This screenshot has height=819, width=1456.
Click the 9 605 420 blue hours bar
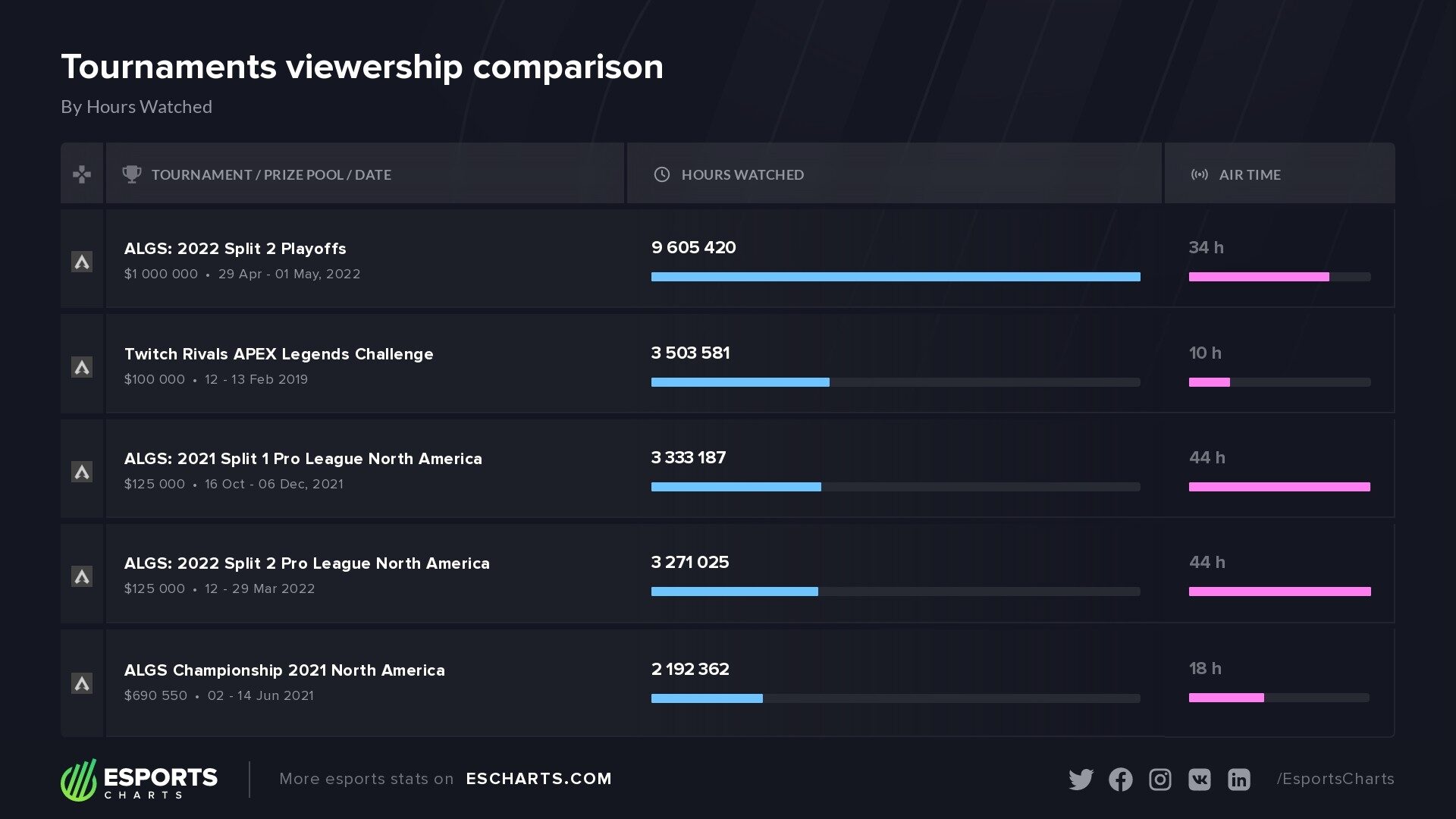tap(895, 277)
